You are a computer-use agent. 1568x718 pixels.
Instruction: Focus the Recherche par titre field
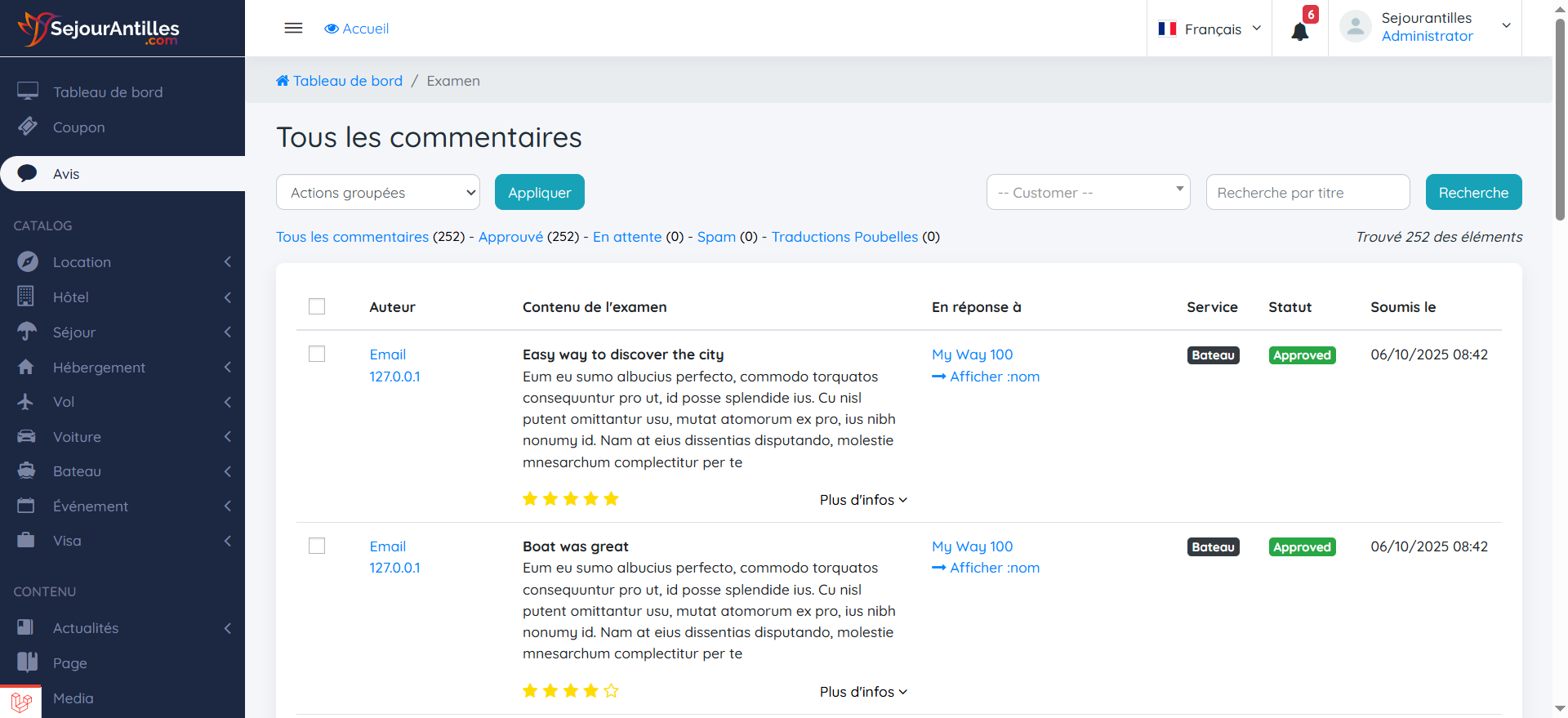pos(1307,193)
